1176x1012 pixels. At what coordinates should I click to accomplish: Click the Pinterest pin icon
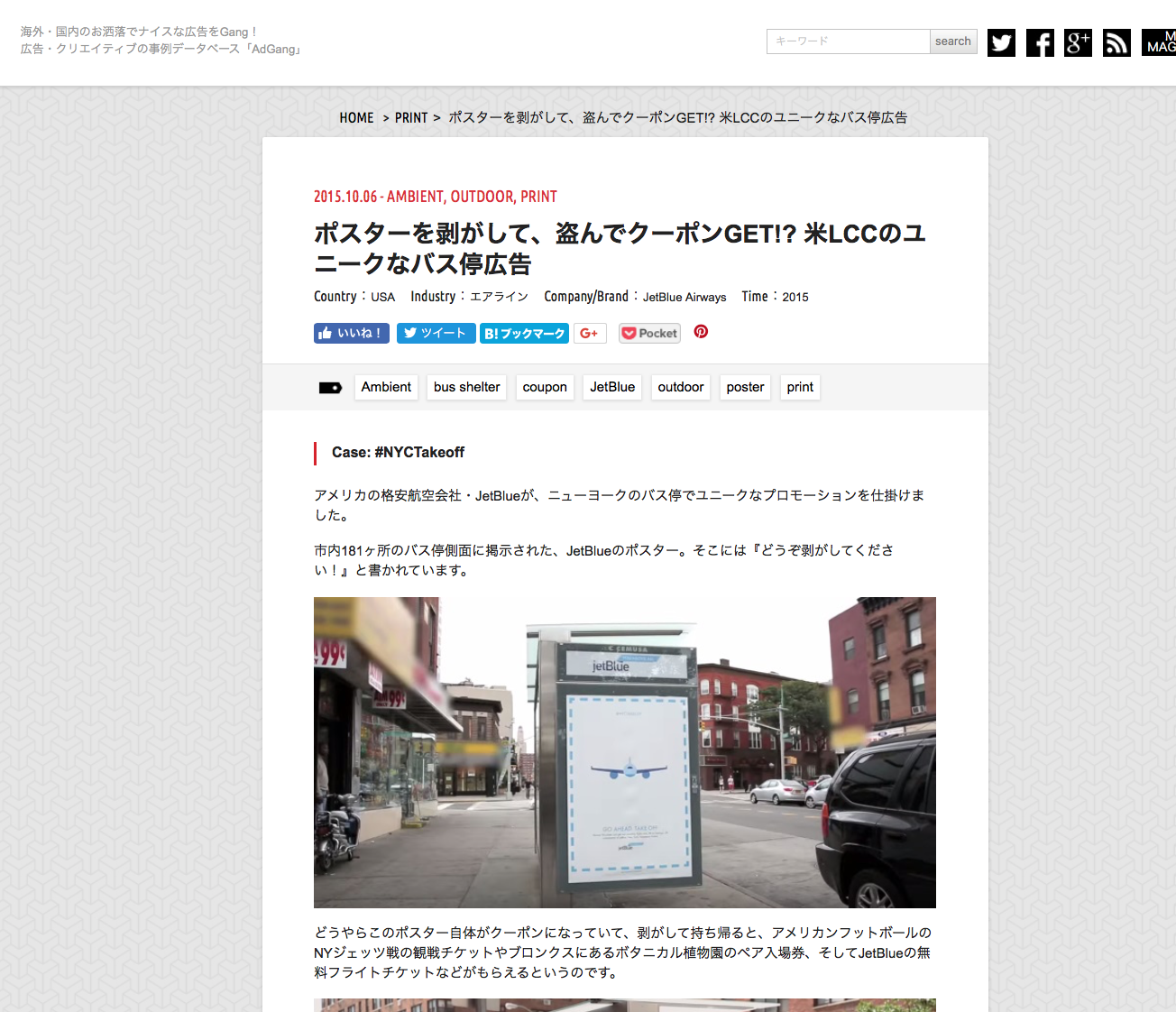pos(701,332)
